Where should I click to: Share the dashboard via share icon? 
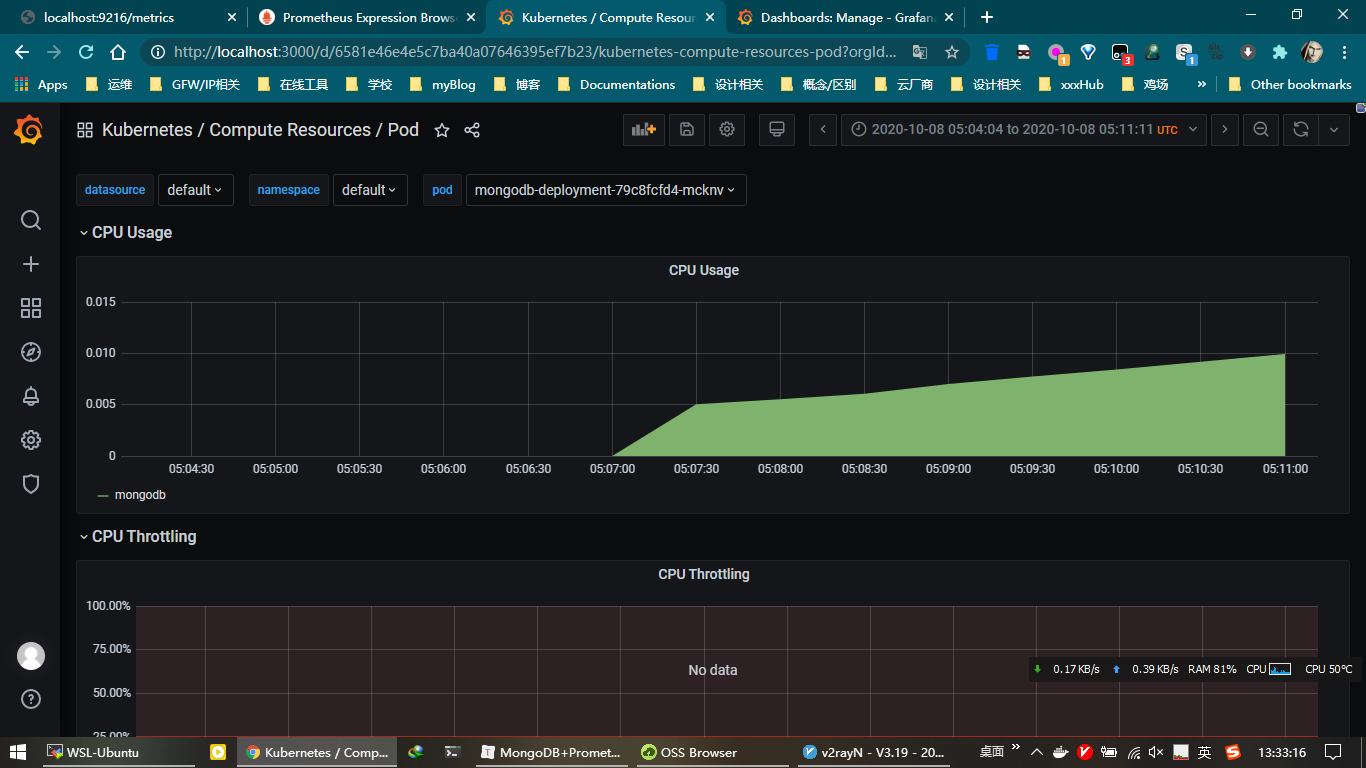click(x=472, y=130)
